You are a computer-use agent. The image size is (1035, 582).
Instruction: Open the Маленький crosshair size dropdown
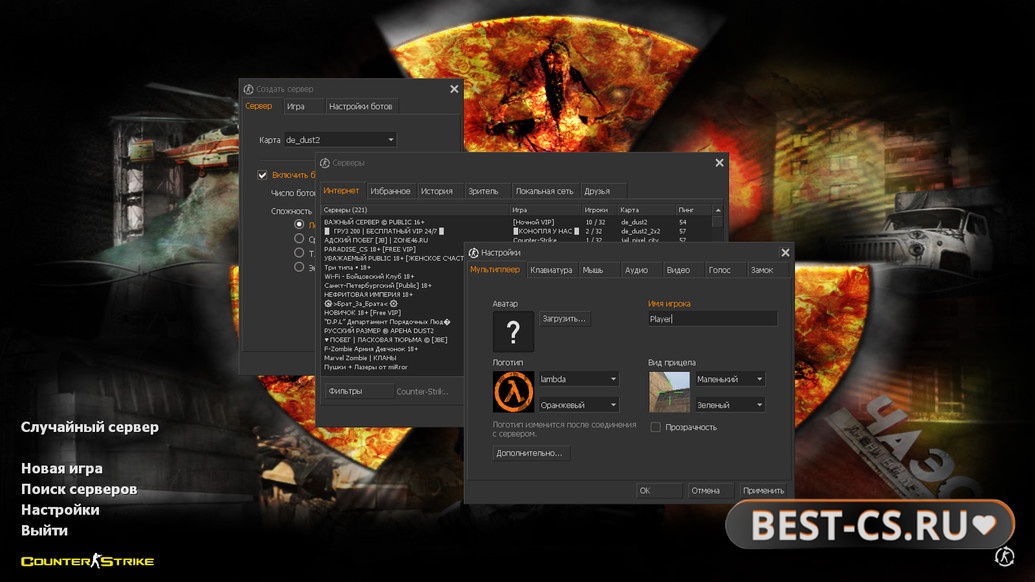[x=730, y=379]
